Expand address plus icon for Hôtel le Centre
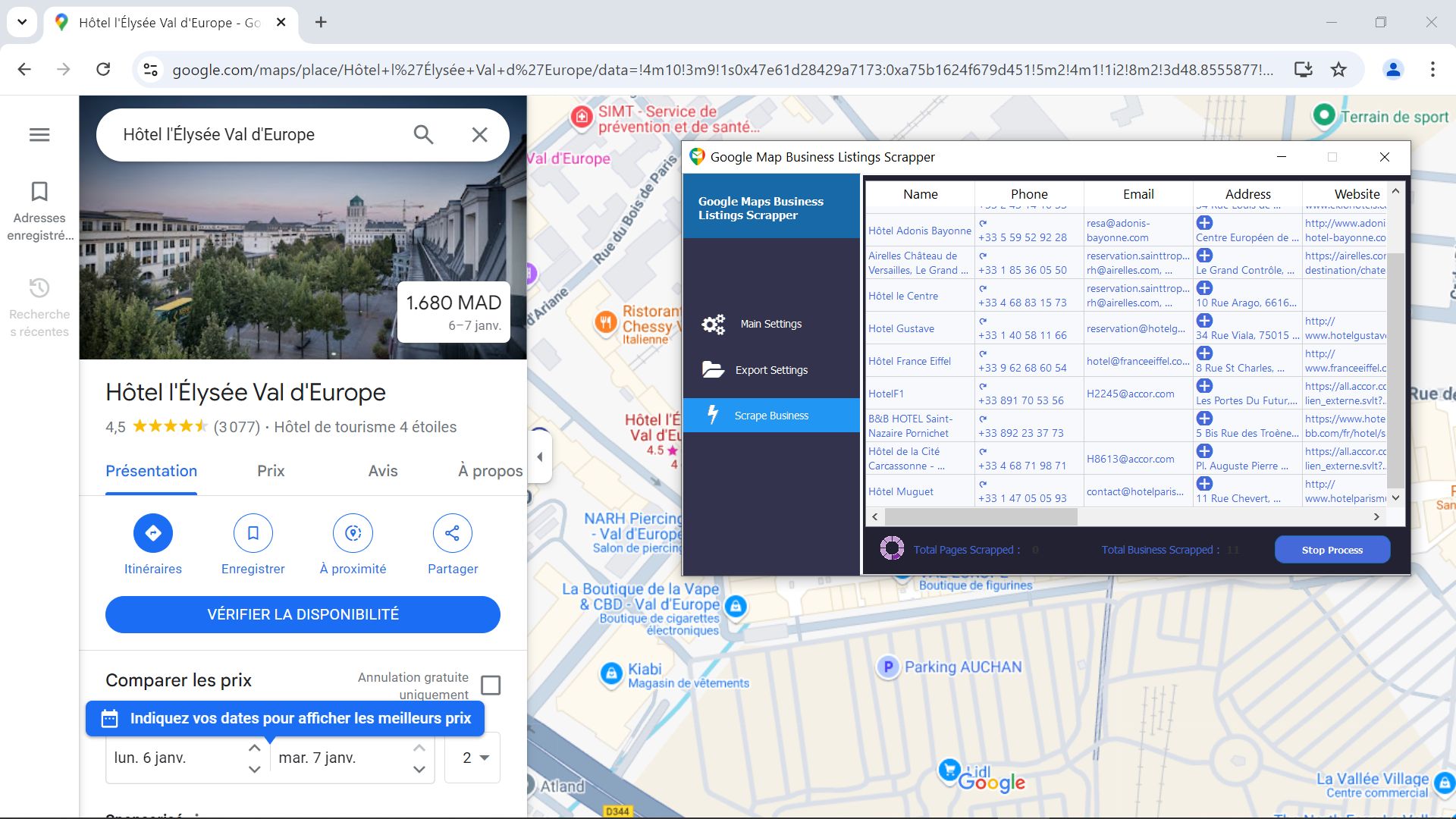Image resolution: width=1456 pixels, height=819 pixels. click(x=1204, y=288)
